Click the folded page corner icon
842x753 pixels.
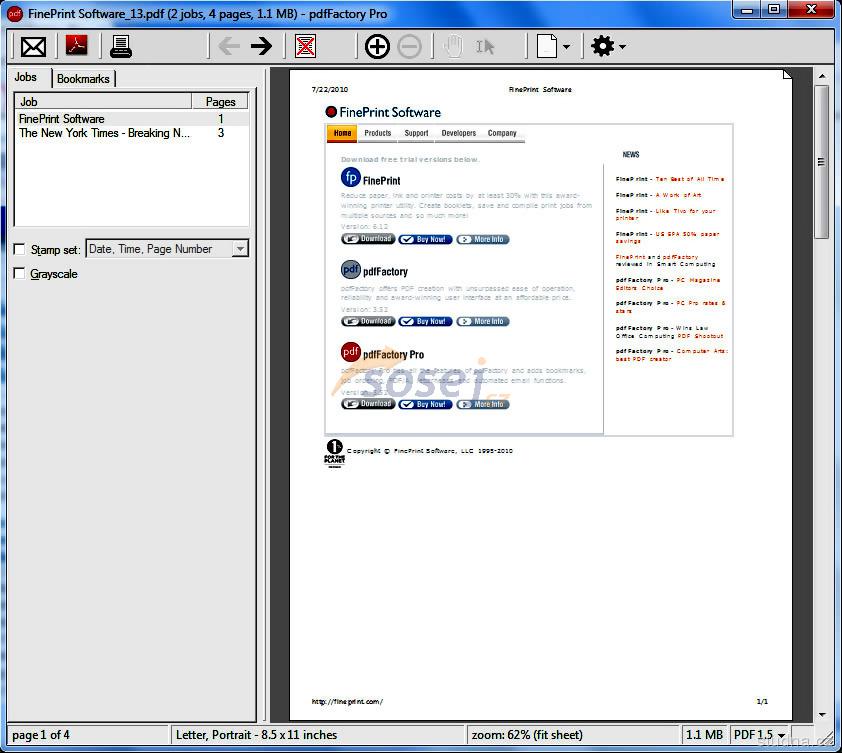(x=787, y=74)
